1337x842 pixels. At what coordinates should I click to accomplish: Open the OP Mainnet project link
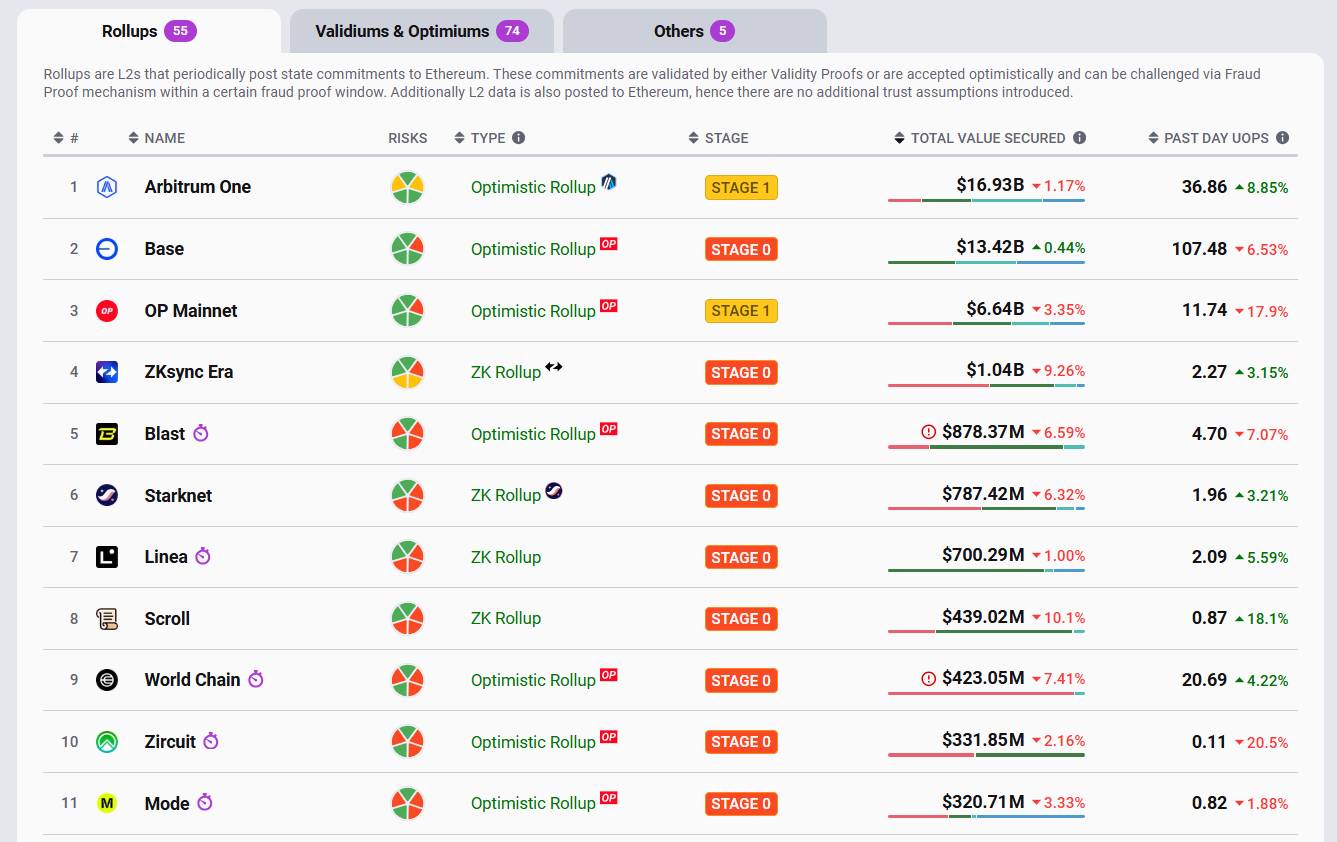coord(191,311)
